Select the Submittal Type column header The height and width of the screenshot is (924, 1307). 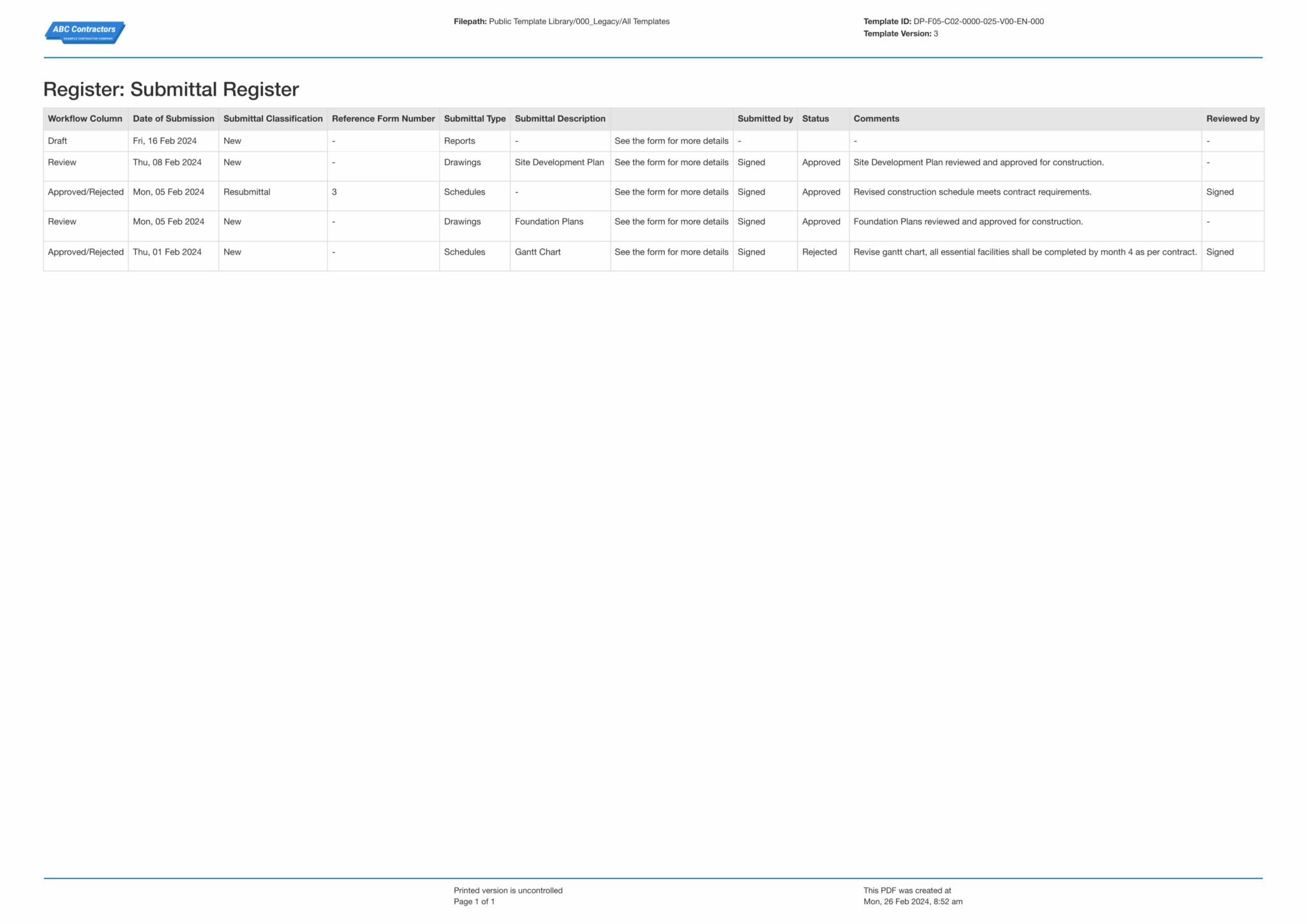[475, 118]
